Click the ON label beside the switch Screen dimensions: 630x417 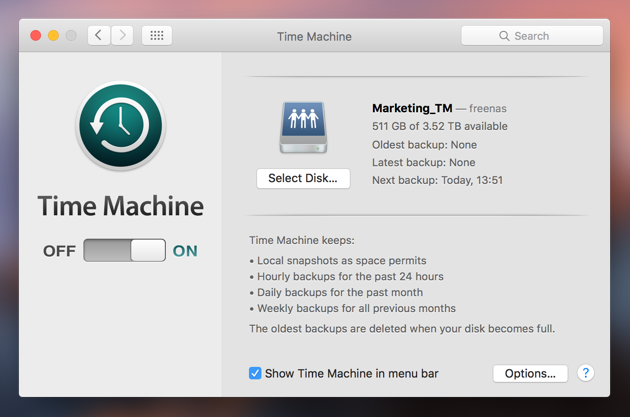(185, 251)
